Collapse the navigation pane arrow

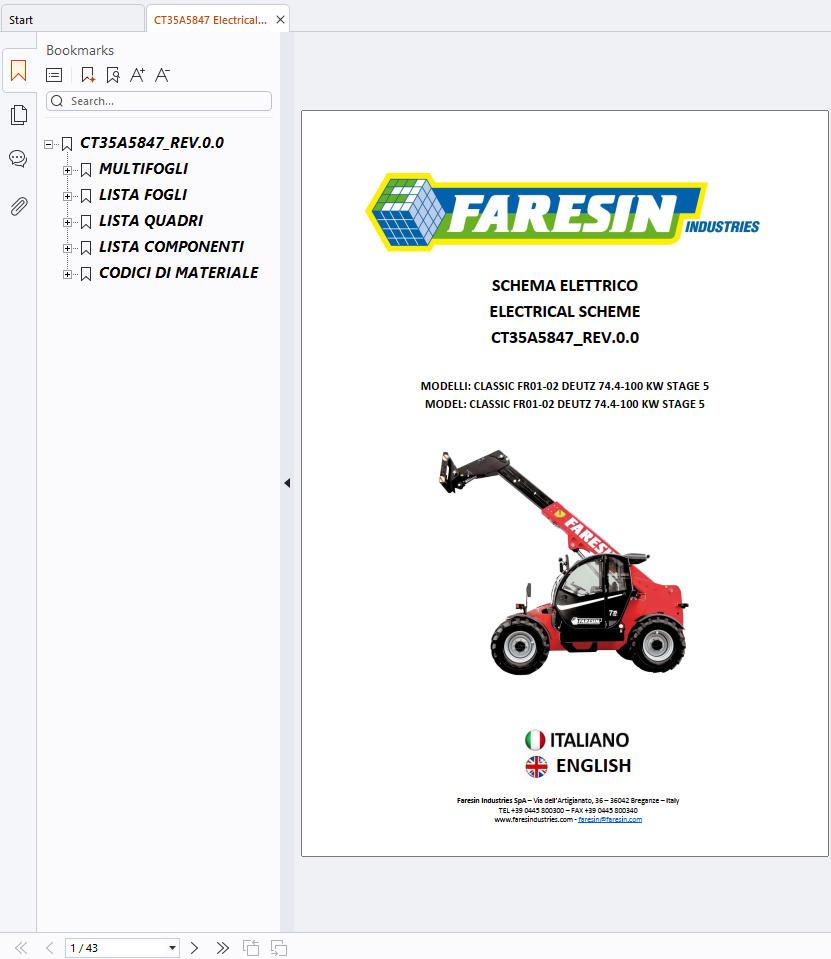pos(287,482)
